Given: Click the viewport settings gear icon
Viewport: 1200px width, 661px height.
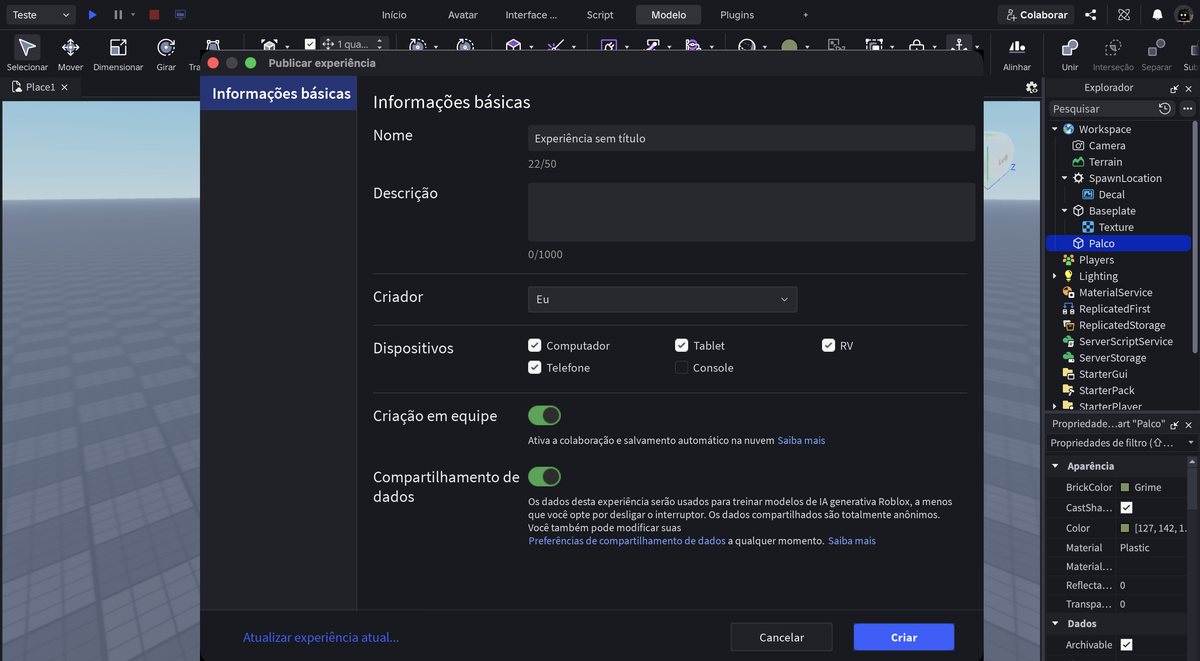Looking at the screenshot, I should [1032, 88].
